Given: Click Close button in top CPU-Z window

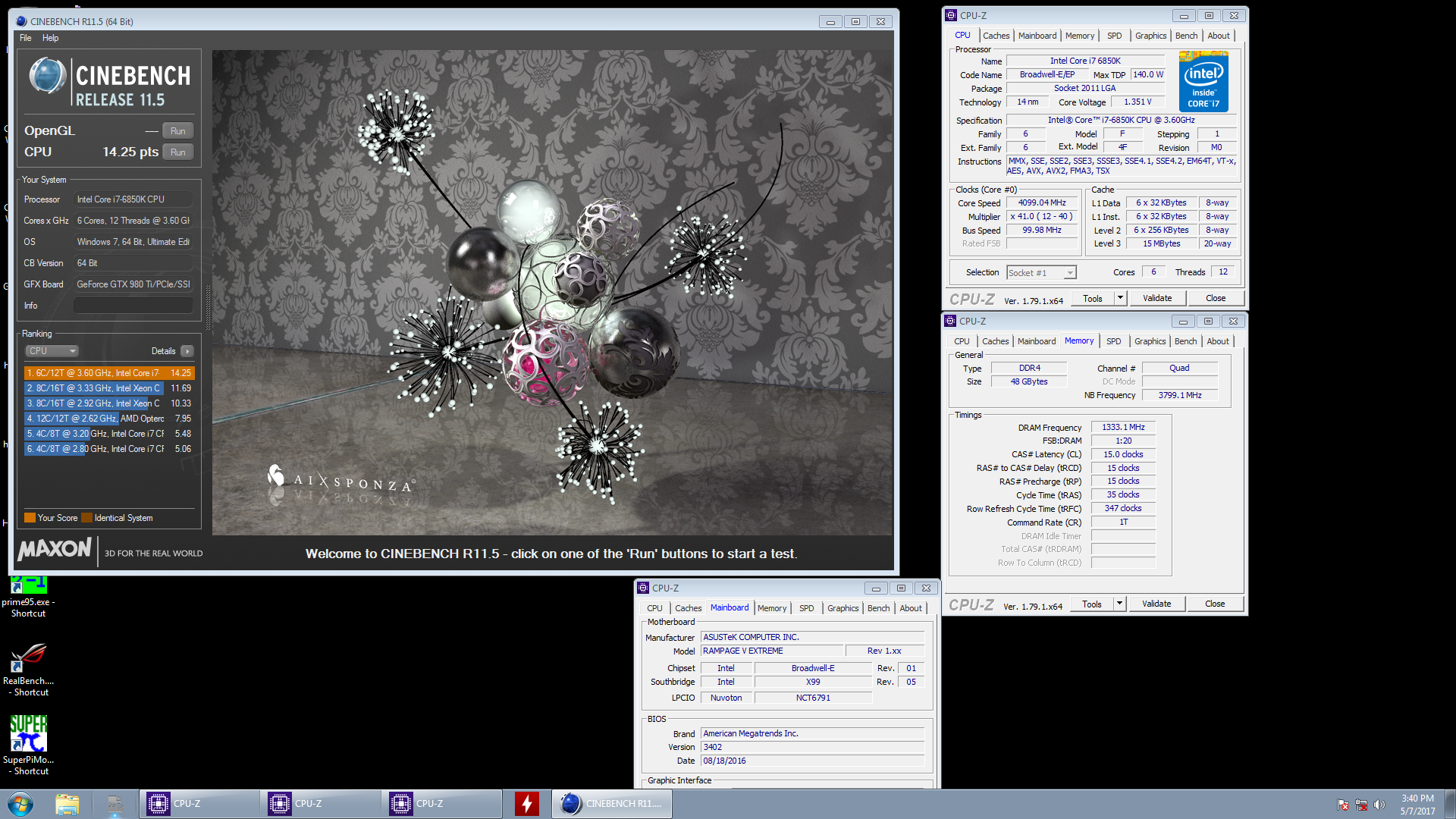Looking at the screenshot, I should (1216, 299).
